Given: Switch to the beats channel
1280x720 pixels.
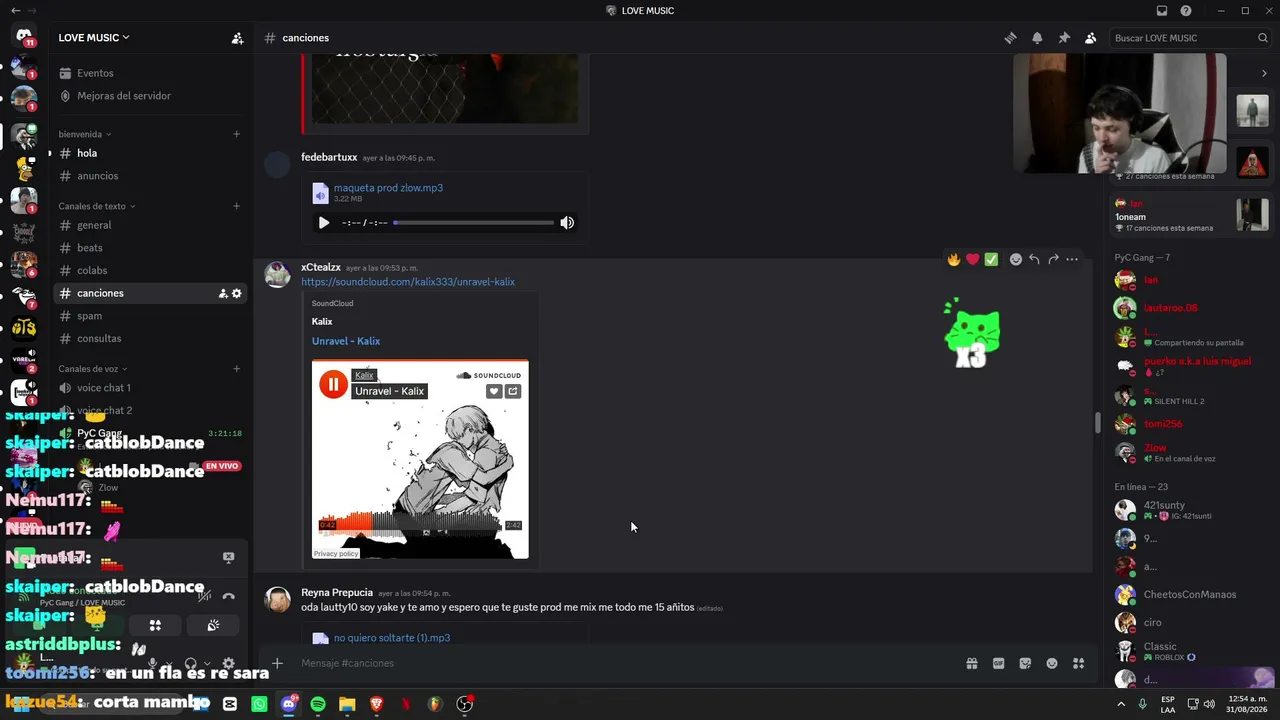Looking at the screenshot, I should click(150, 248).
